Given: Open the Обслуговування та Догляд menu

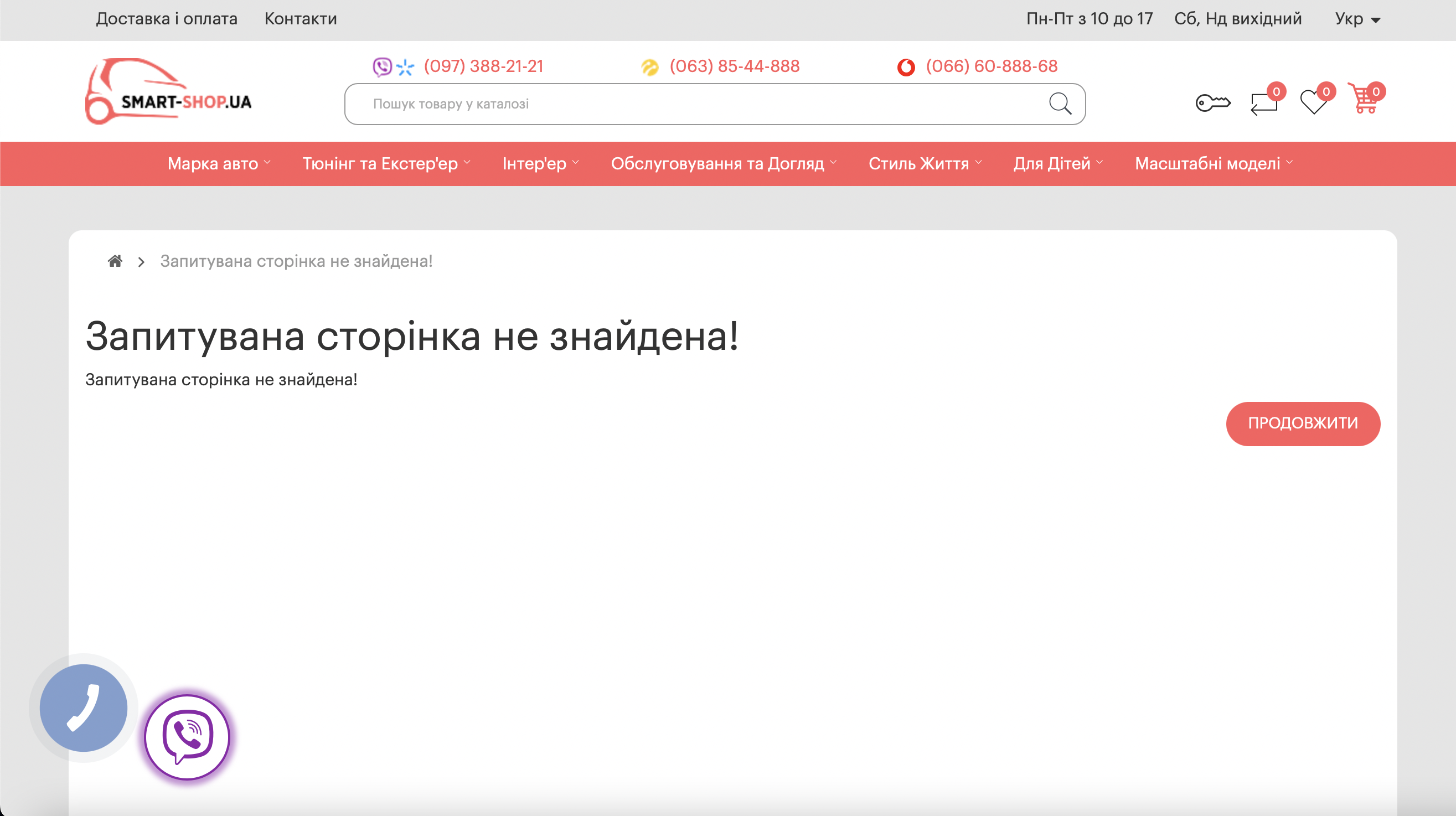Looking at the screenshot, I should [x=723, y=164].
